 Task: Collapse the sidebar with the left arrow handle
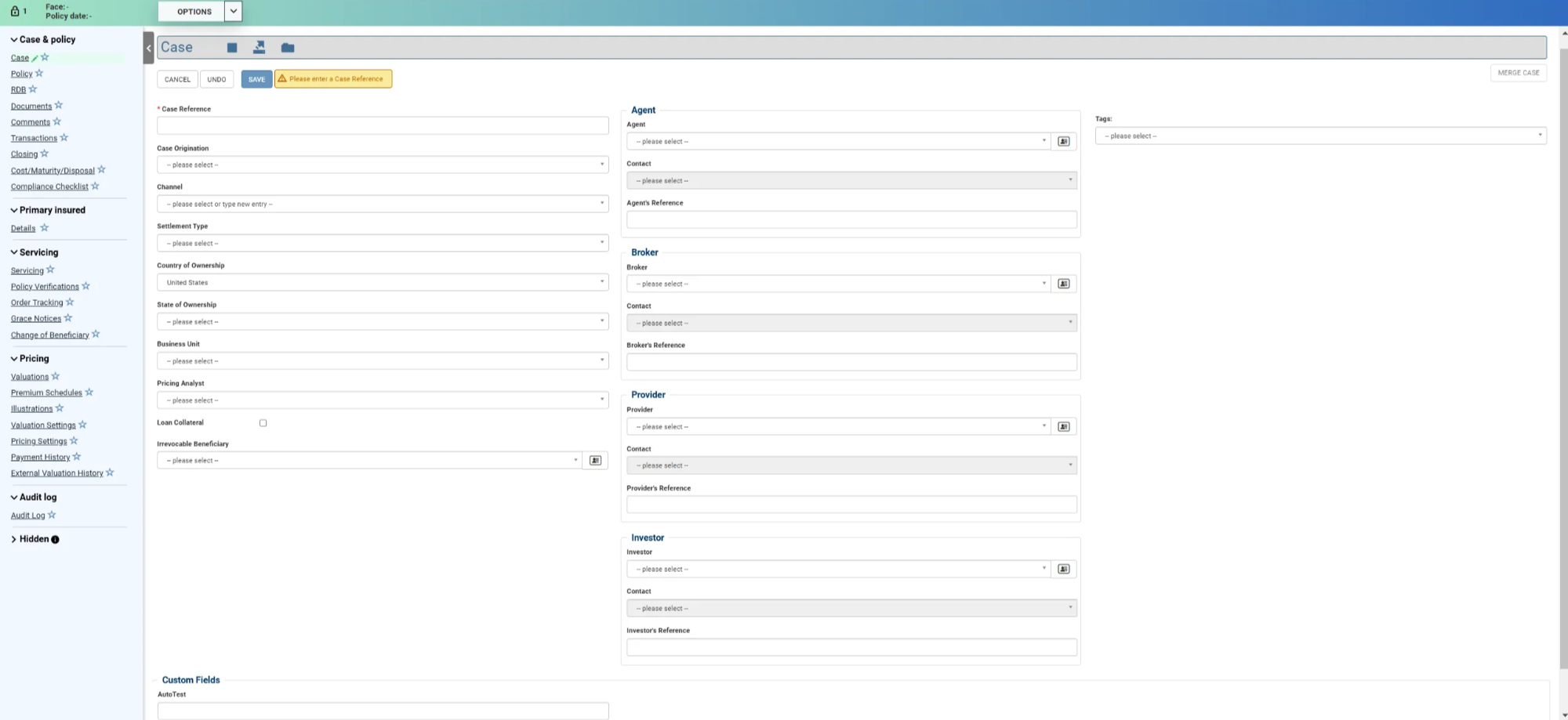(148, 48)
